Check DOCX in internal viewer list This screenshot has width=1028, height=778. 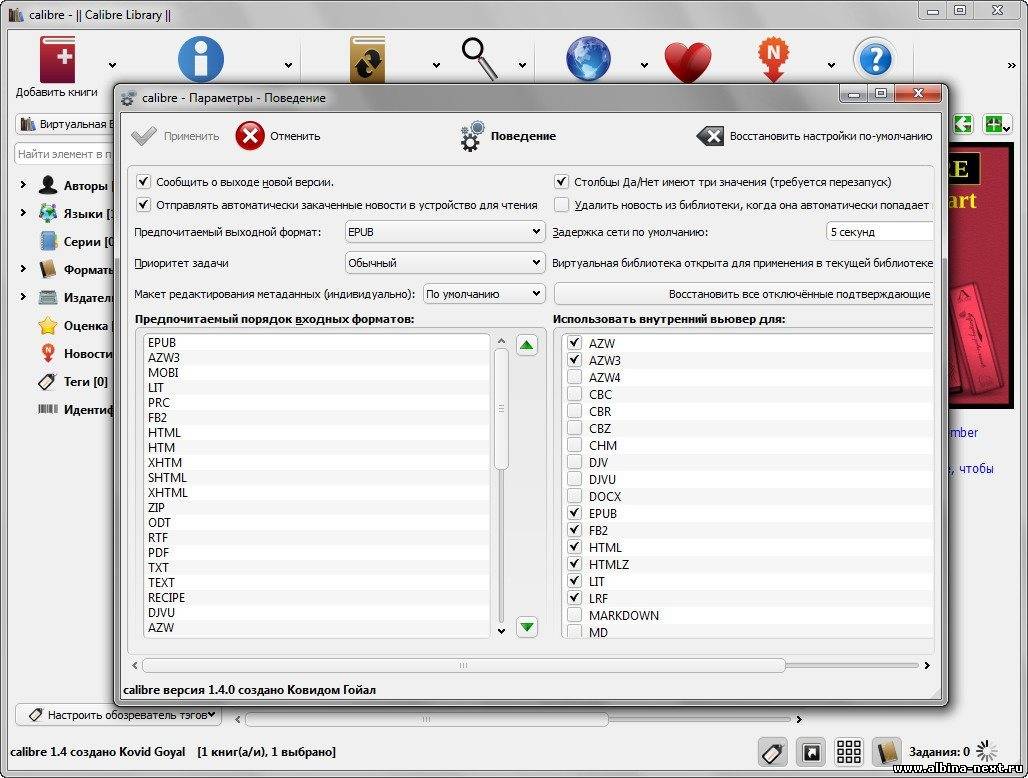(574, 496)
